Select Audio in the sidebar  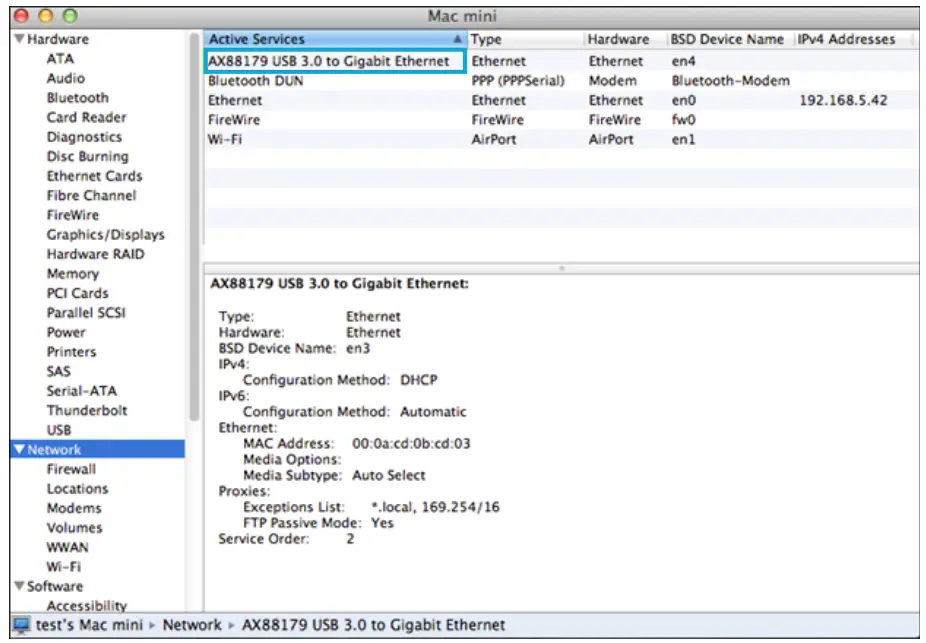pos(66,78)
